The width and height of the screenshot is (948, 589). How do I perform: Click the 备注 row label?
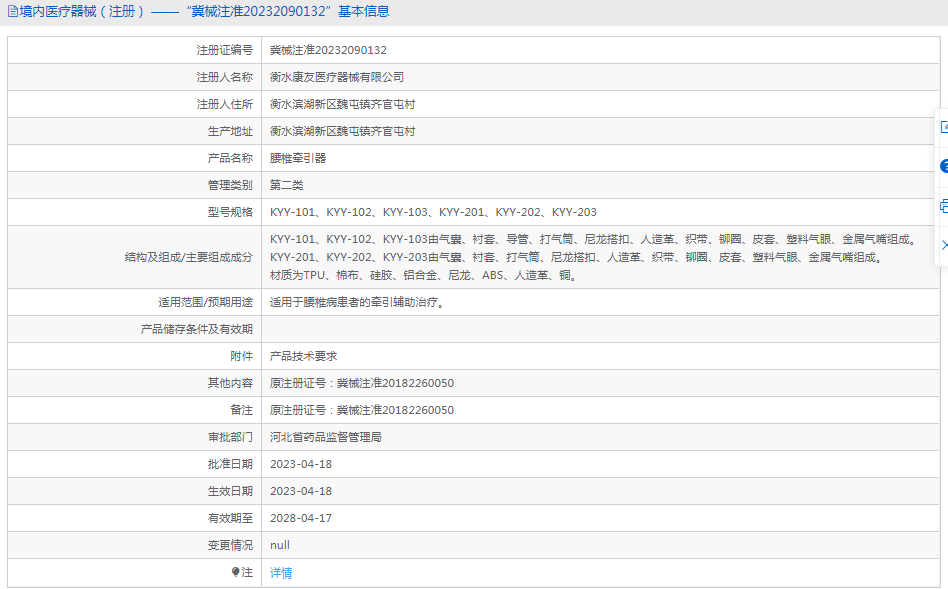tap(241, 411)
